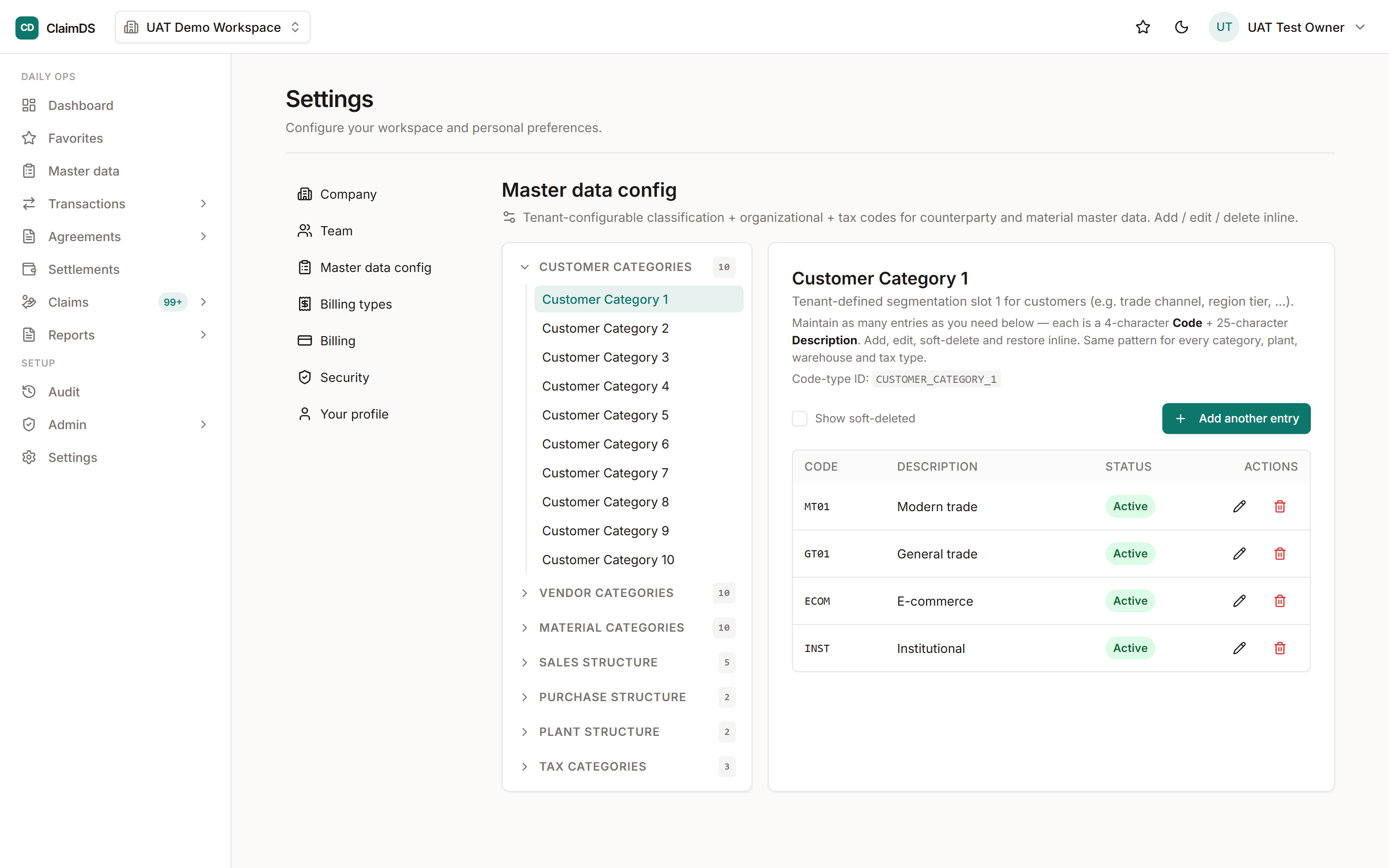Edit the Modern trade entry
Image resolution: width=1389 pixels, height=868 pixels.
pos(1239,506)
